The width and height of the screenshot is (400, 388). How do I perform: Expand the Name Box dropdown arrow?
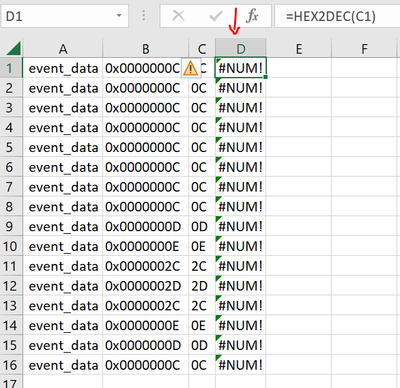pyautogui.click(x=119, y=15)
